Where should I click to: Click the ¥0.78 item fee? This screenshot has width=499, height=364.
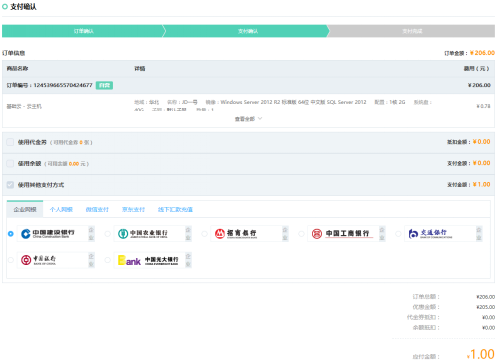tap(483, 106)
